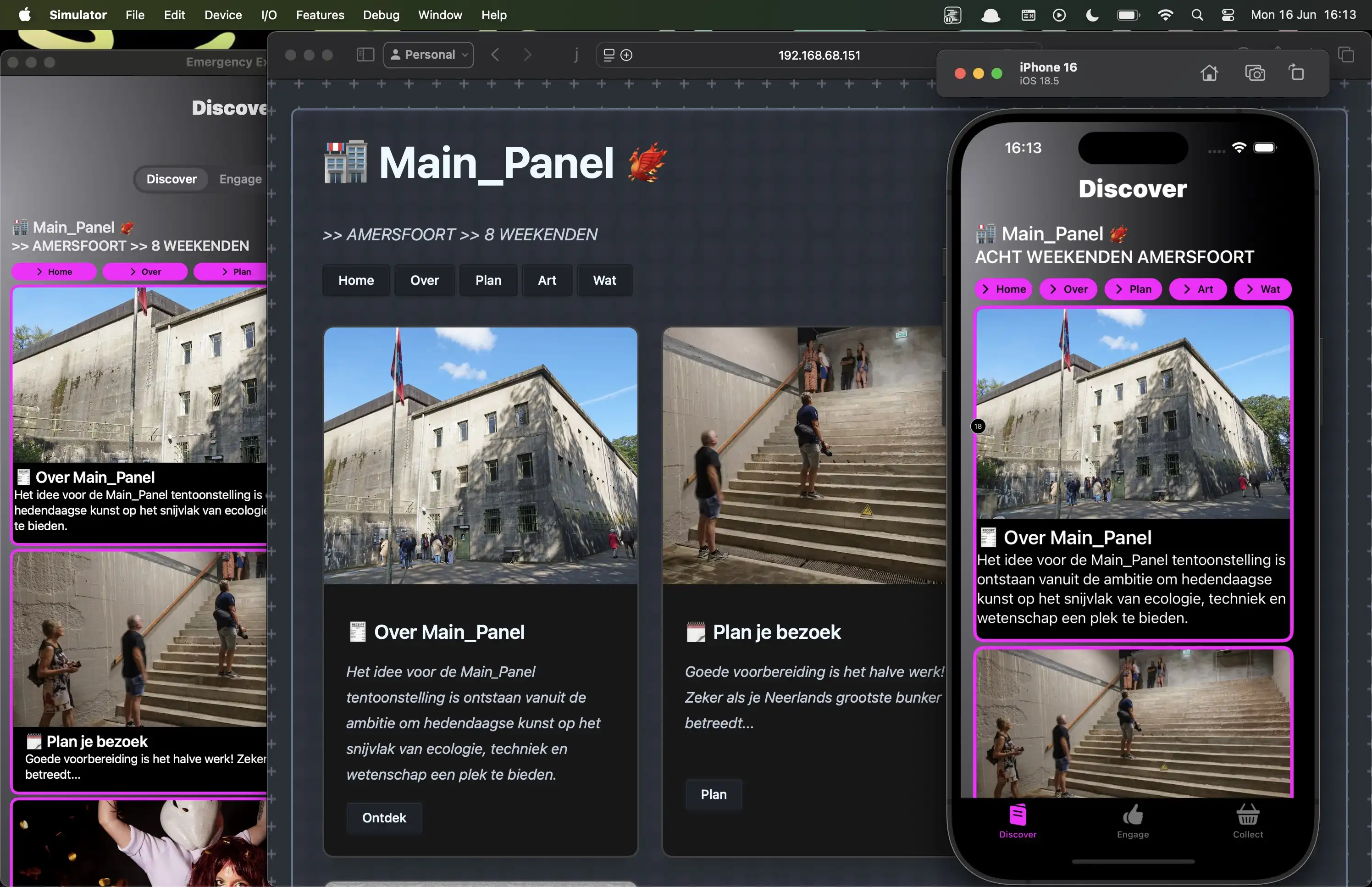Open Control Center in menu bar

1228,15
